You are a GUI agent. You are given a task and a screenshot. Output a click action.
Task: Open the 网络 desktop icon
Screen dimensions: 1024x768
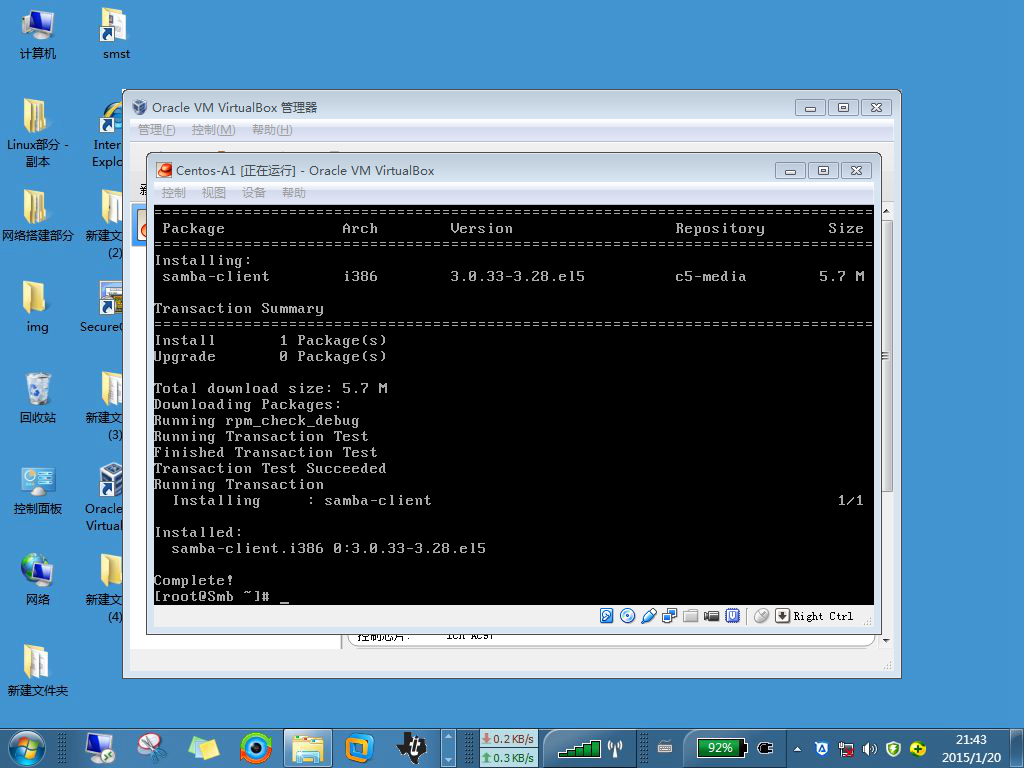pyautogui.click(x=38, y=579)
